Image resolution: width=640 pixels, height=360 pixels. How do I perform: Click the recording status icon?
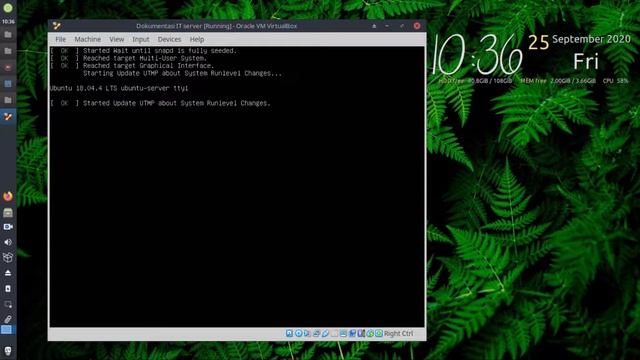[x=352, y=333]
